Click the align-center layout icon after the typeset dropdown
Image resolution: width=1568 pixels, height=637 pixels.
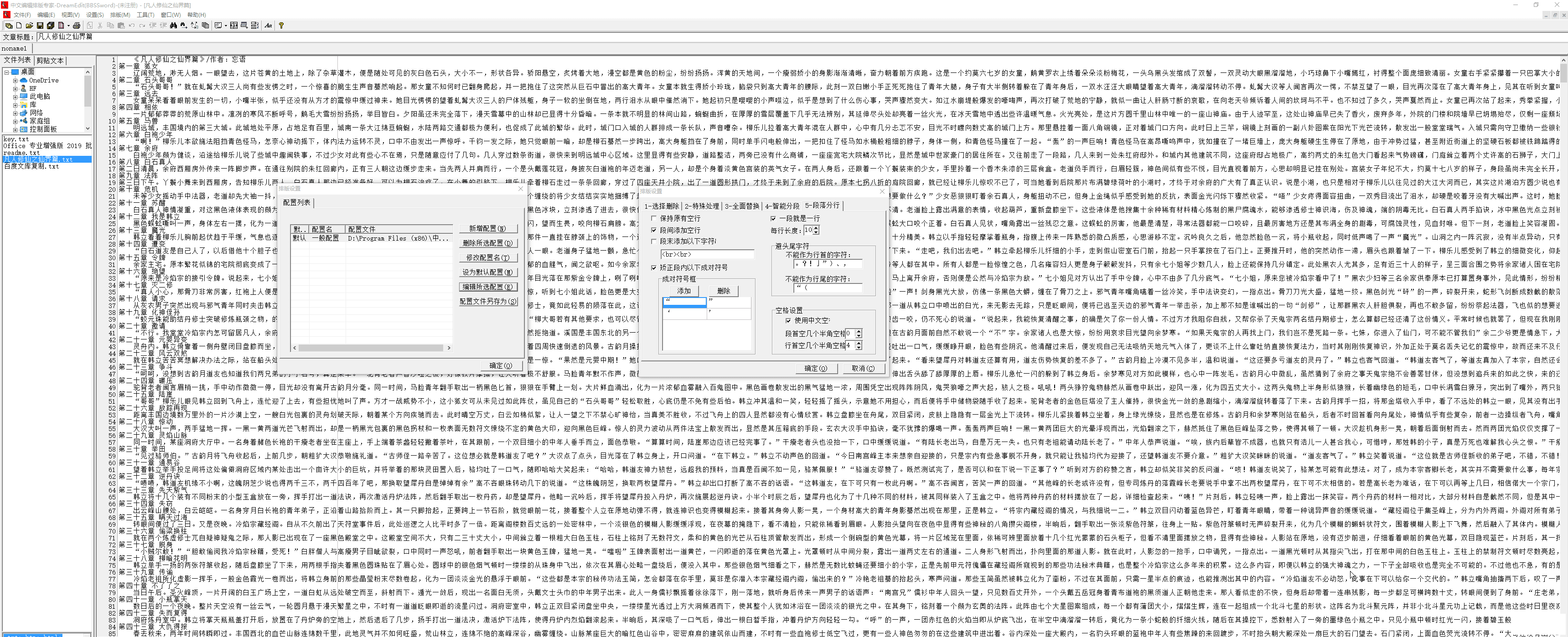tap(234, 26)
